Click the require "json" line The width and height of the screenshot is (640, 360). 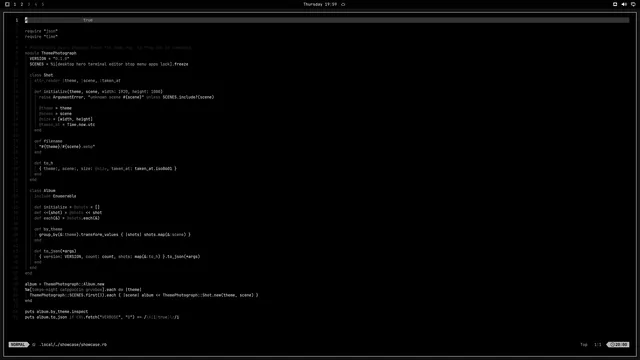[x=41, y=31]
